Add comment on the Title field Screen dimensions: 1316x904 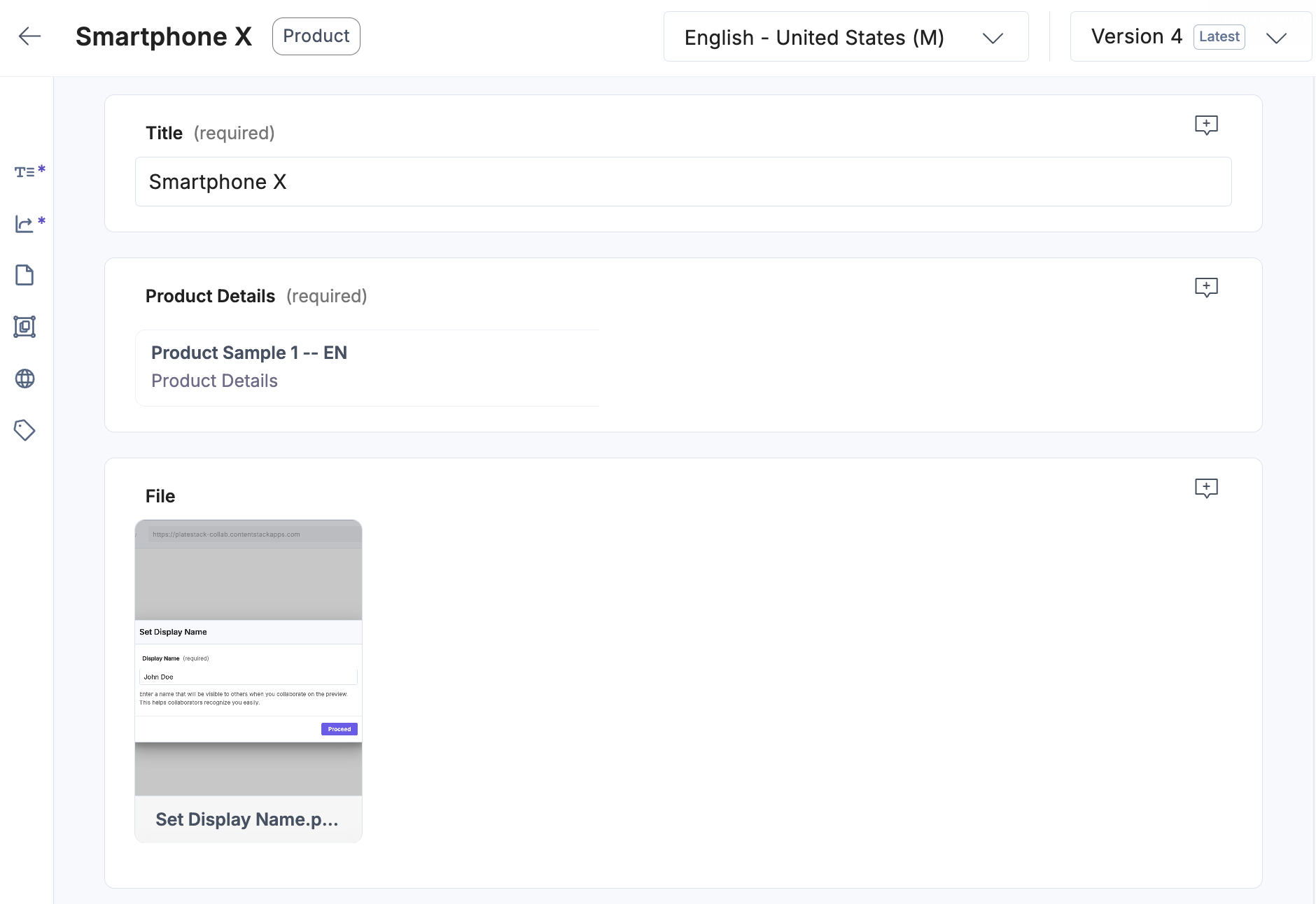coord(1206,125)
